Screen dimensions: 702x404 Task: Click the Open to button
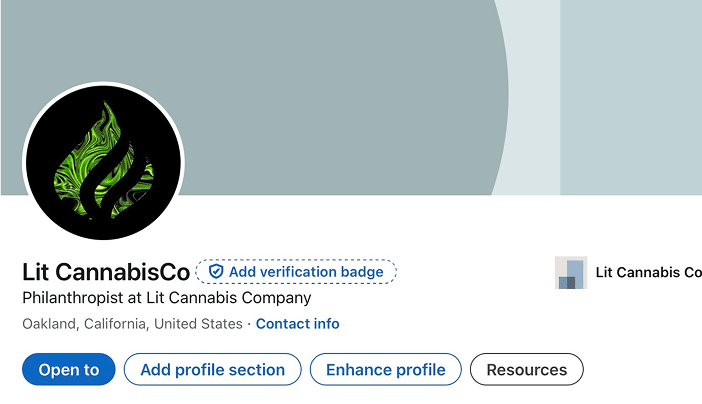coord(69,369)
